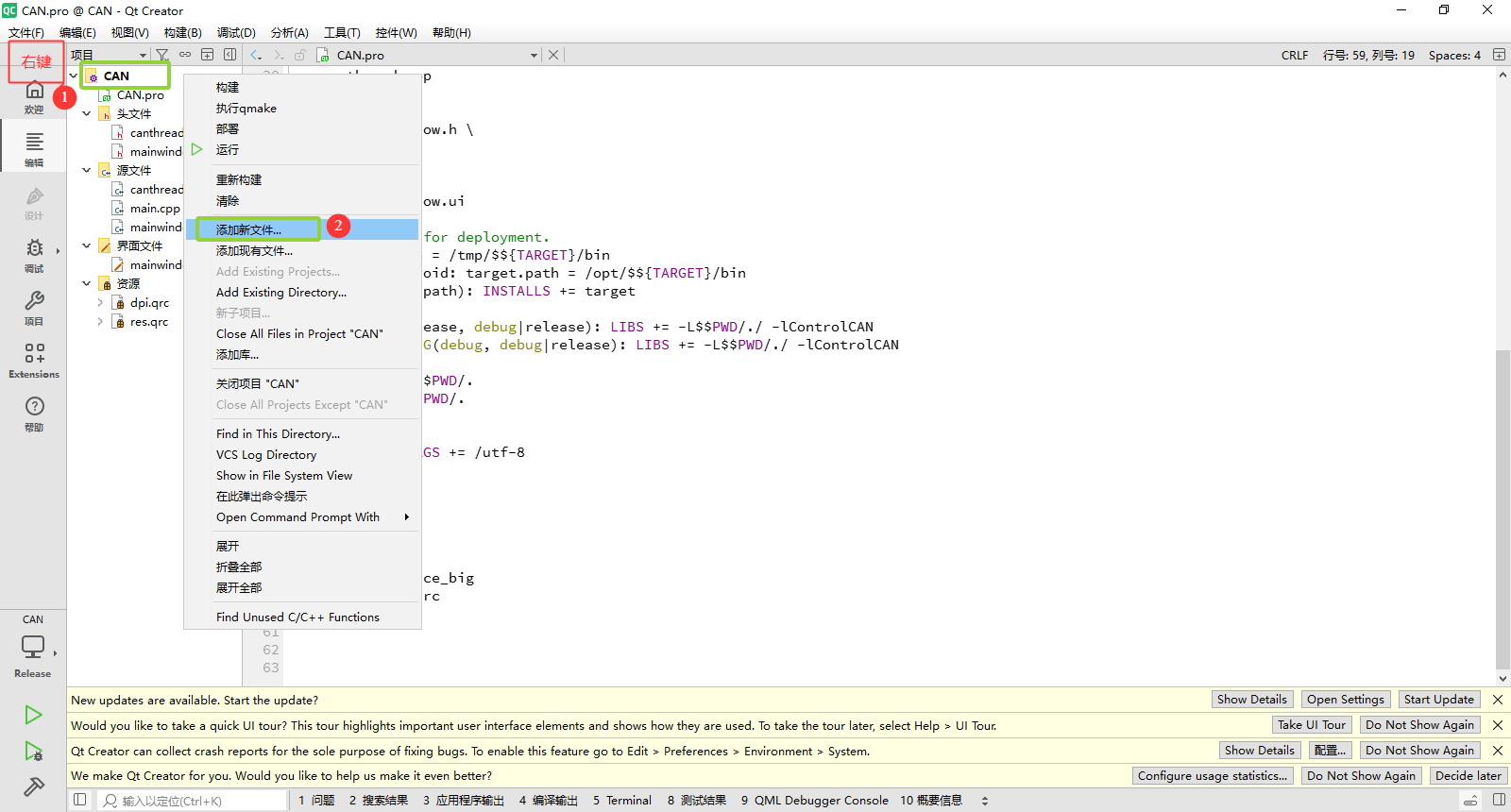The image size is (1511, 812).
Task: Open the 编译输出 output pane
Action: 548,801
